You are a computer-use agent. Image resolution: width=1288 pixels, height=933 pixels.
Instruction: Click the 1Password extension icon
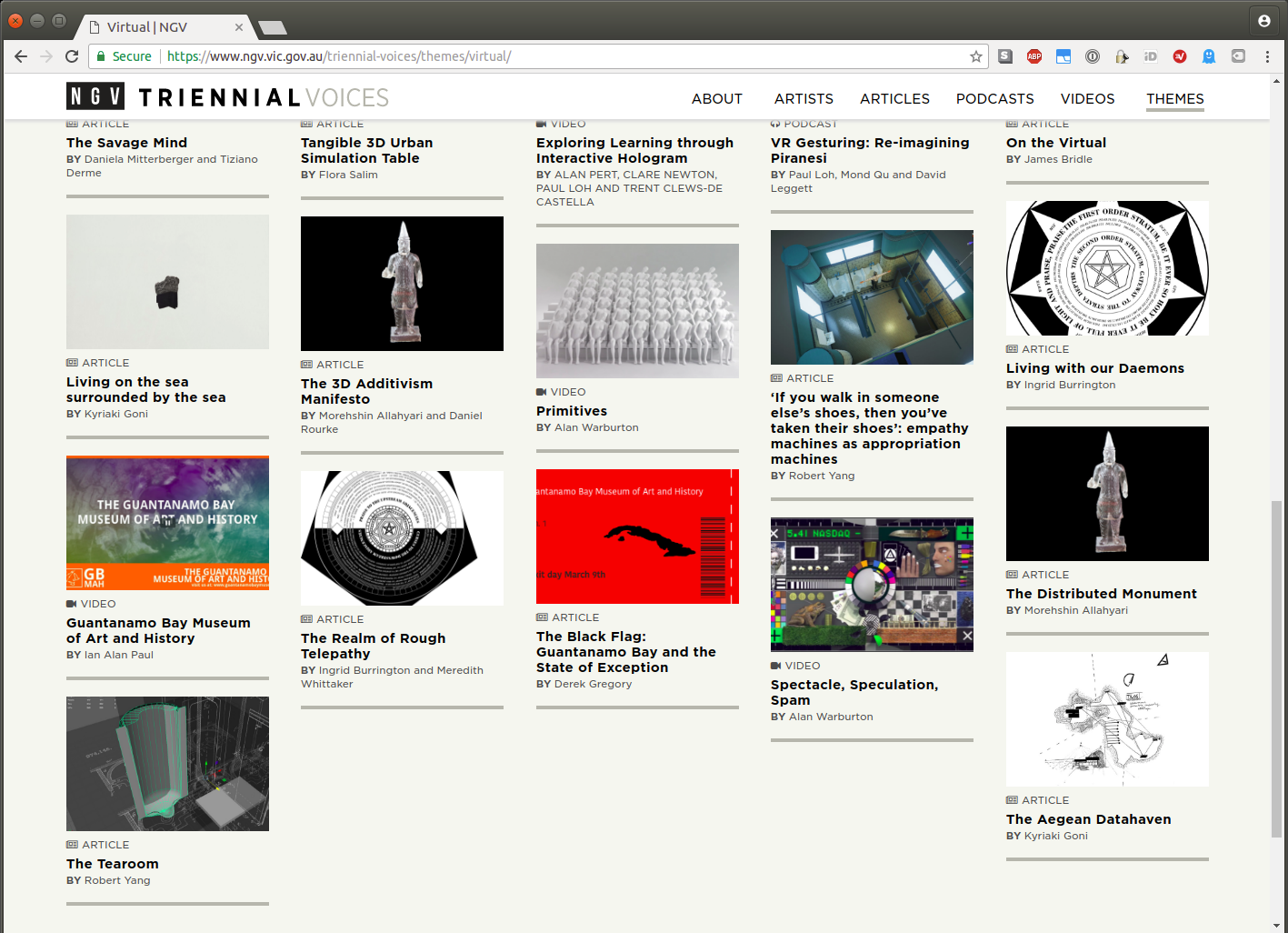click(x=1093, y=56)
